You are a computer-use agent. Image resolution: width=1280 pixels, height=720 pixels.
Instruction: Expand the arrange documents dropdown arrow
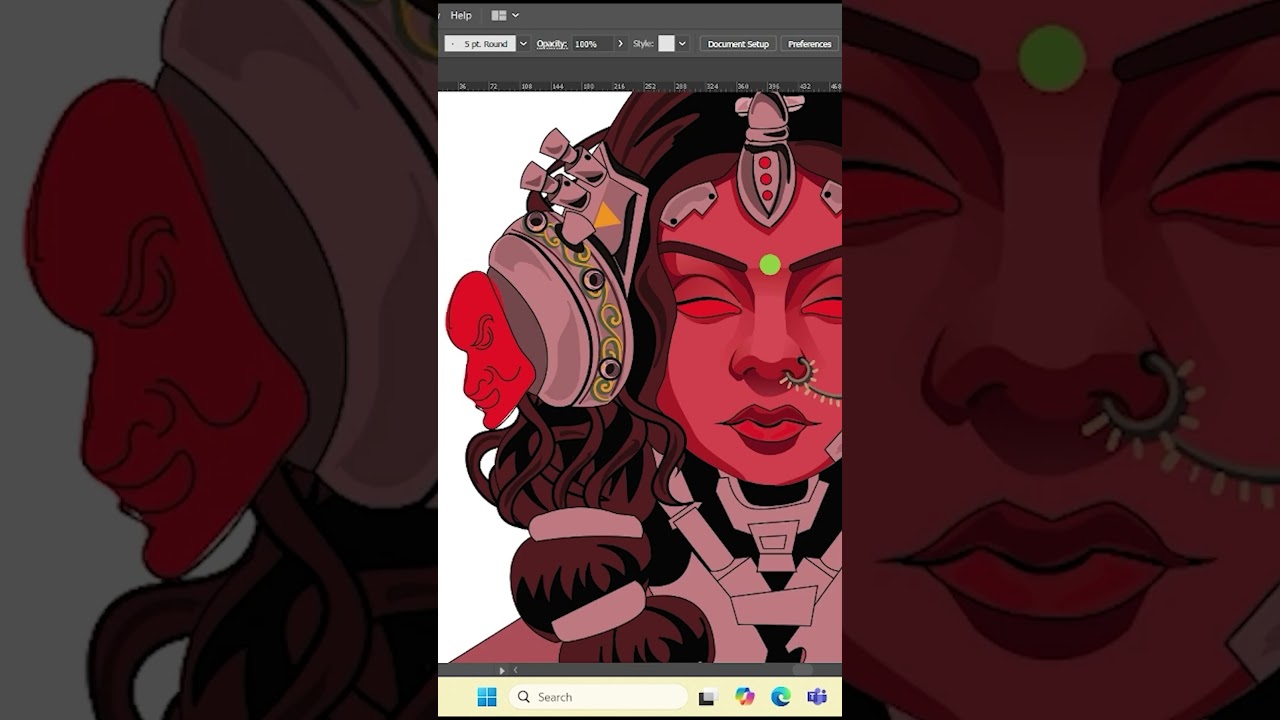(x=516, y=15)
